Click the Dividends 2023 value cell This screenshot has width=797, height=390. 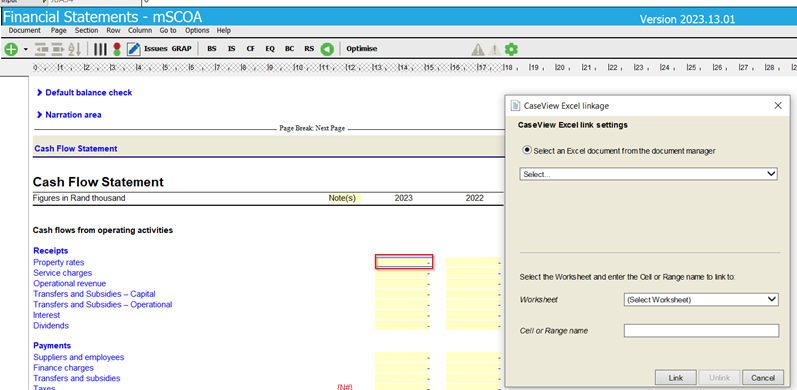point(403,325)
